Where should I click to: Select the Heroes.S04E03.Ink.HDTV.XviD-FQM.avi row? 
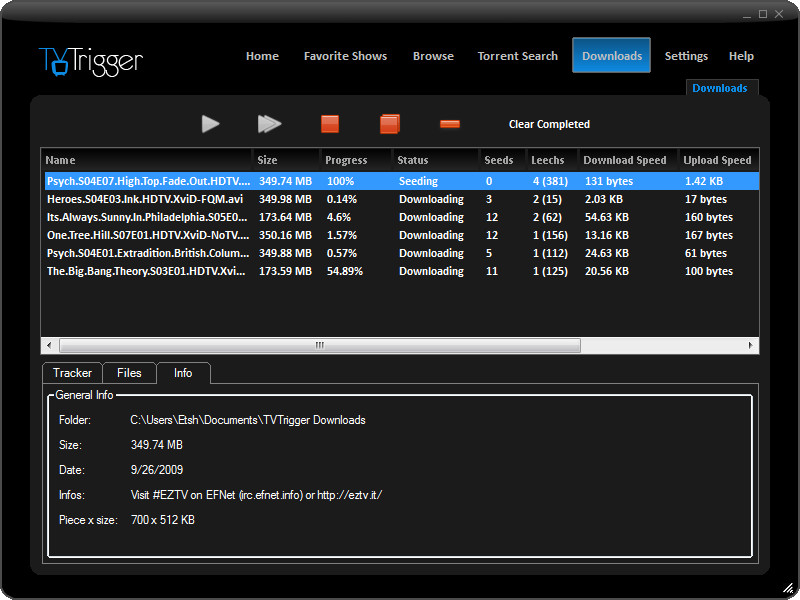point(400,199)
